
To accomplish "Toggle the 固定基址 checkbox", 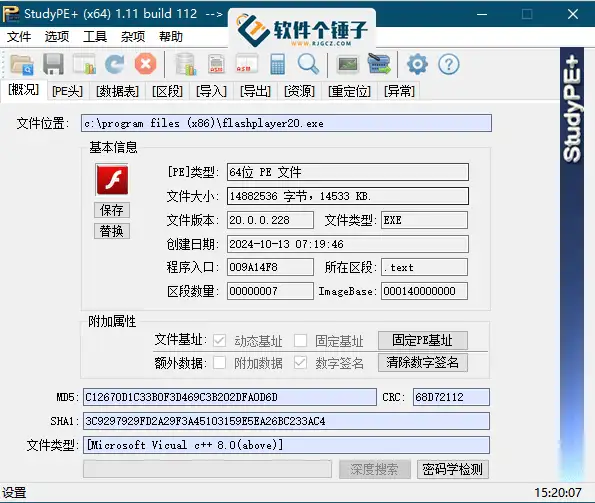I will (301, 340).
